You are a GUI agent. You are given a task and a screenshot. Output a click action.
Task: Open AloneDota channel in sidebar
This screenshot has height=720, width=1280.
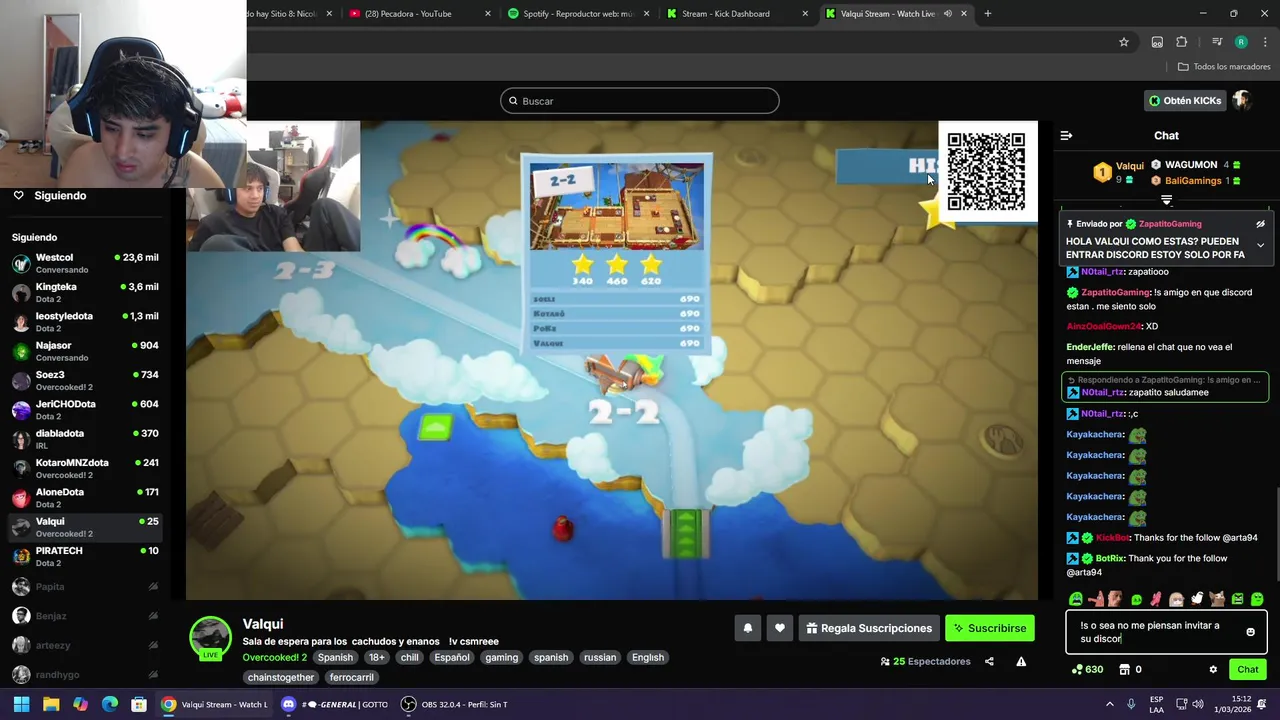click(x=85, y=498)
